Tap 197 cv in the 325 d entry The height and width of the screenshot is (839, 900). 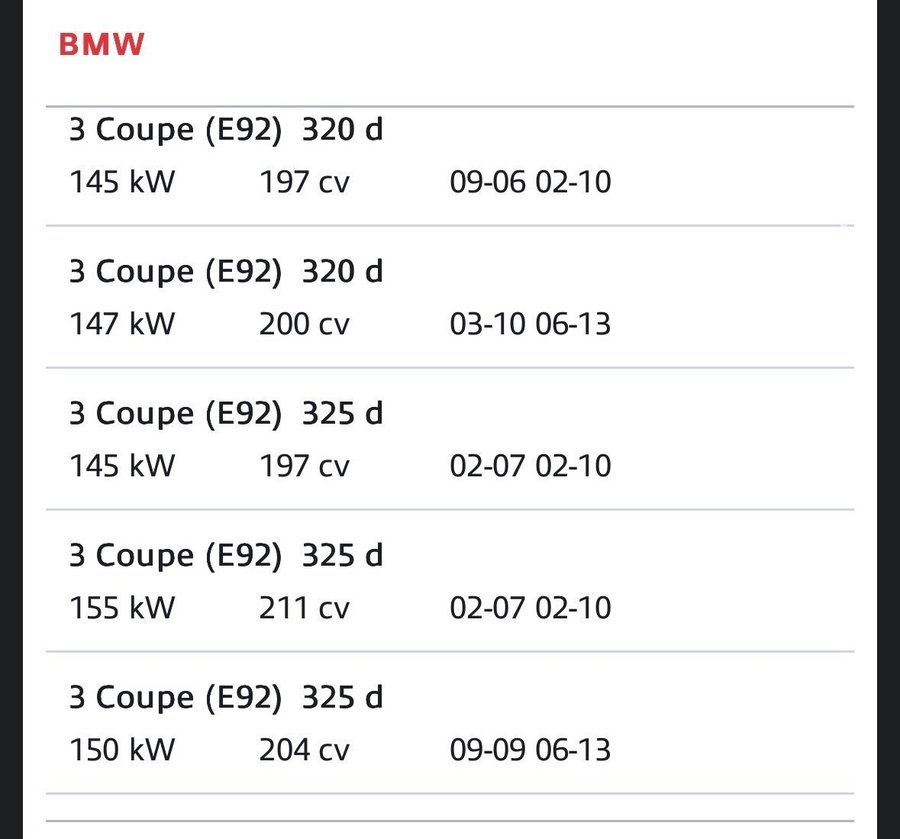click(304, 466)
